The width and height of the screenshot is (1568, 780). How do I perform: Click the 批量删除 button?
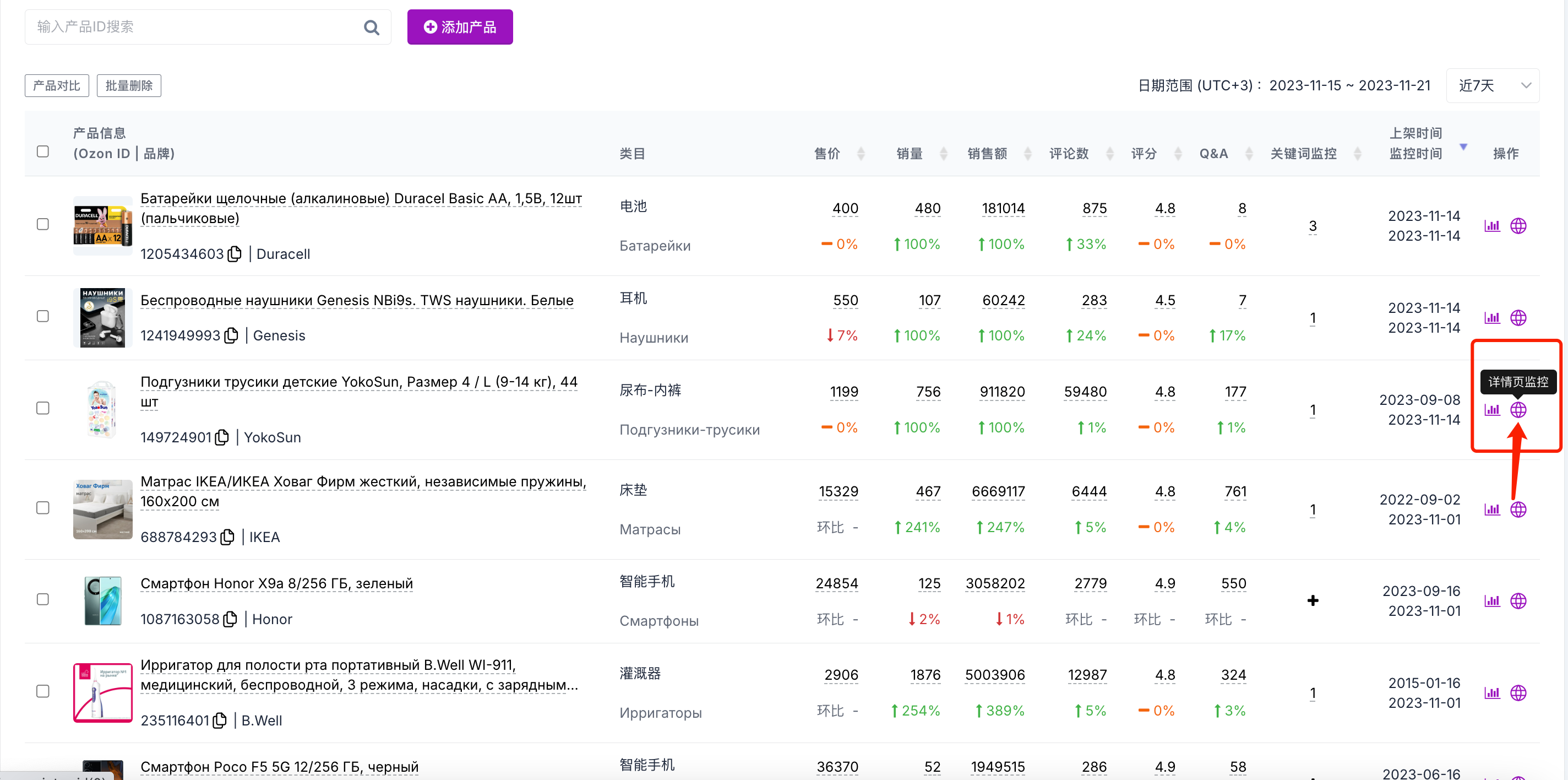129,86
